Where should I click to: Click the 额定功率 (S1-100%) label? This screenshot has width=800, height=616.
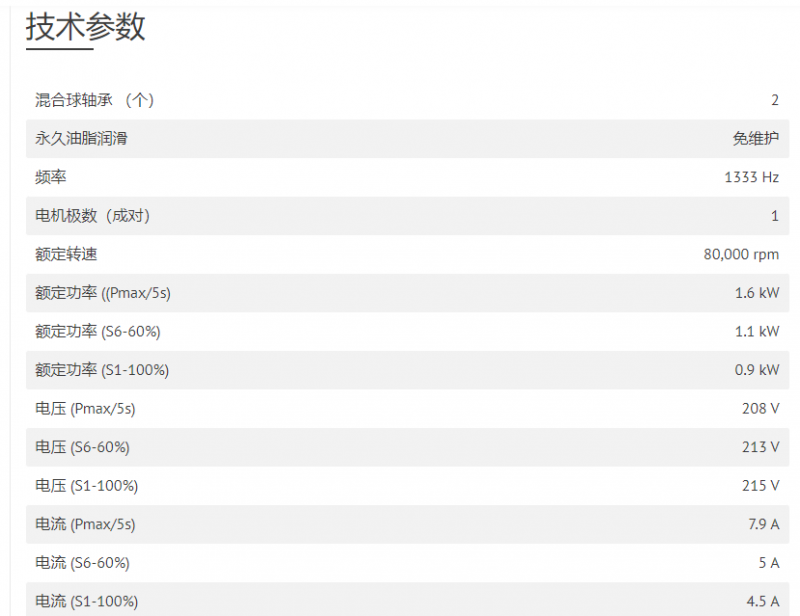(102, 370)
